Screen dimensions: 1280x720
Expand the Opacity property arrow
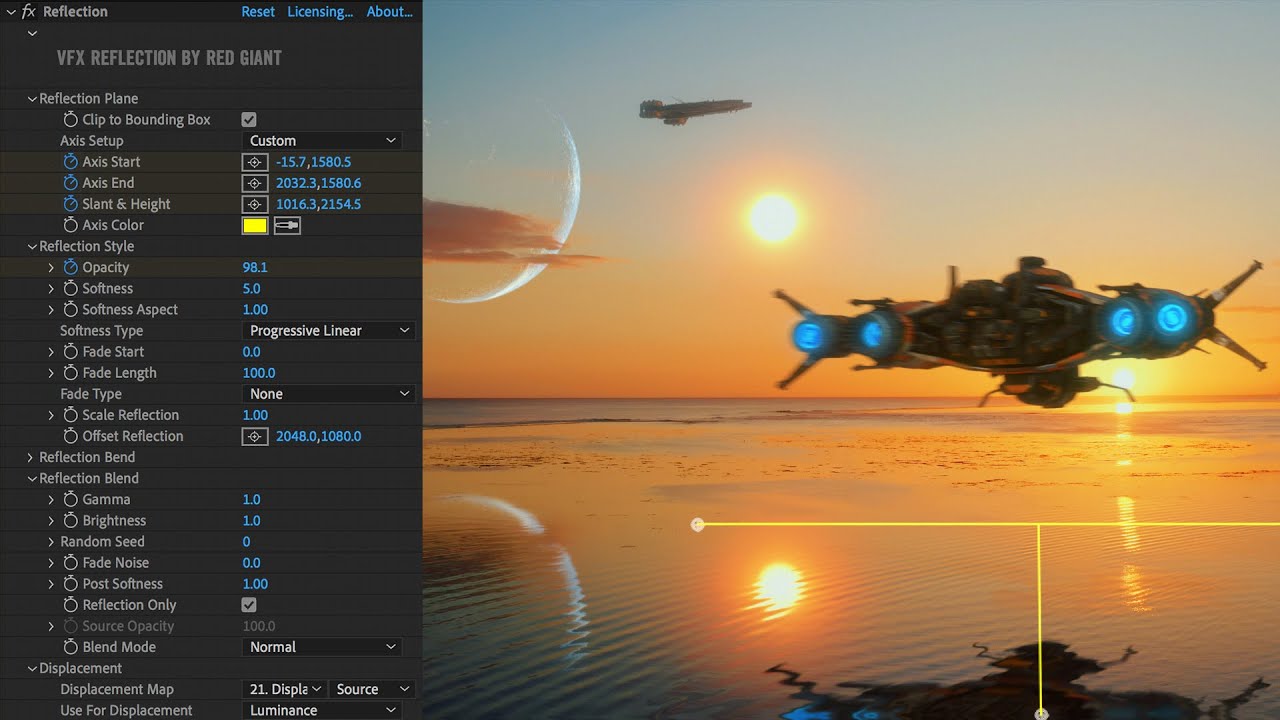tap(52, 268)
